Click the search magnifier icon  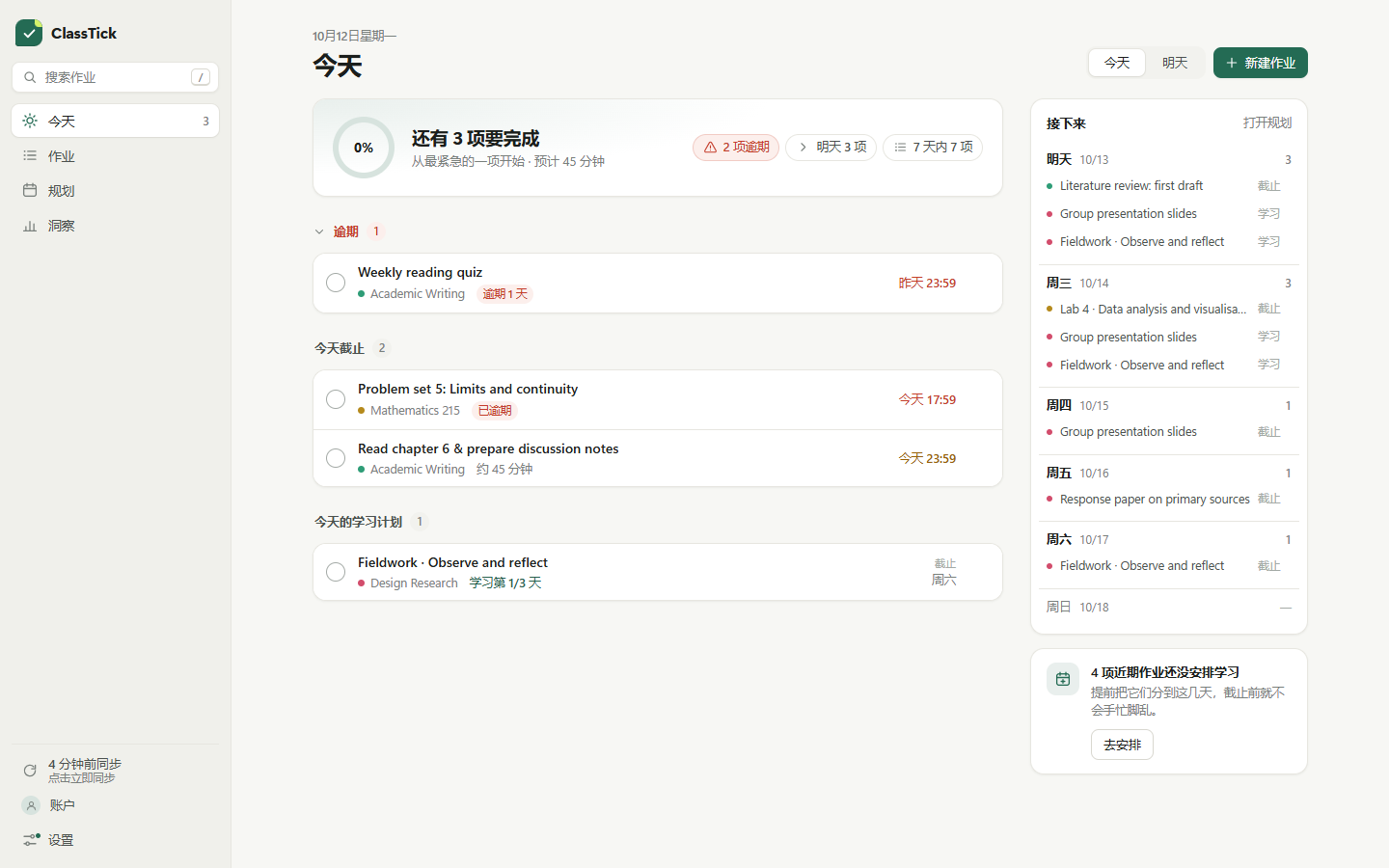30,77
